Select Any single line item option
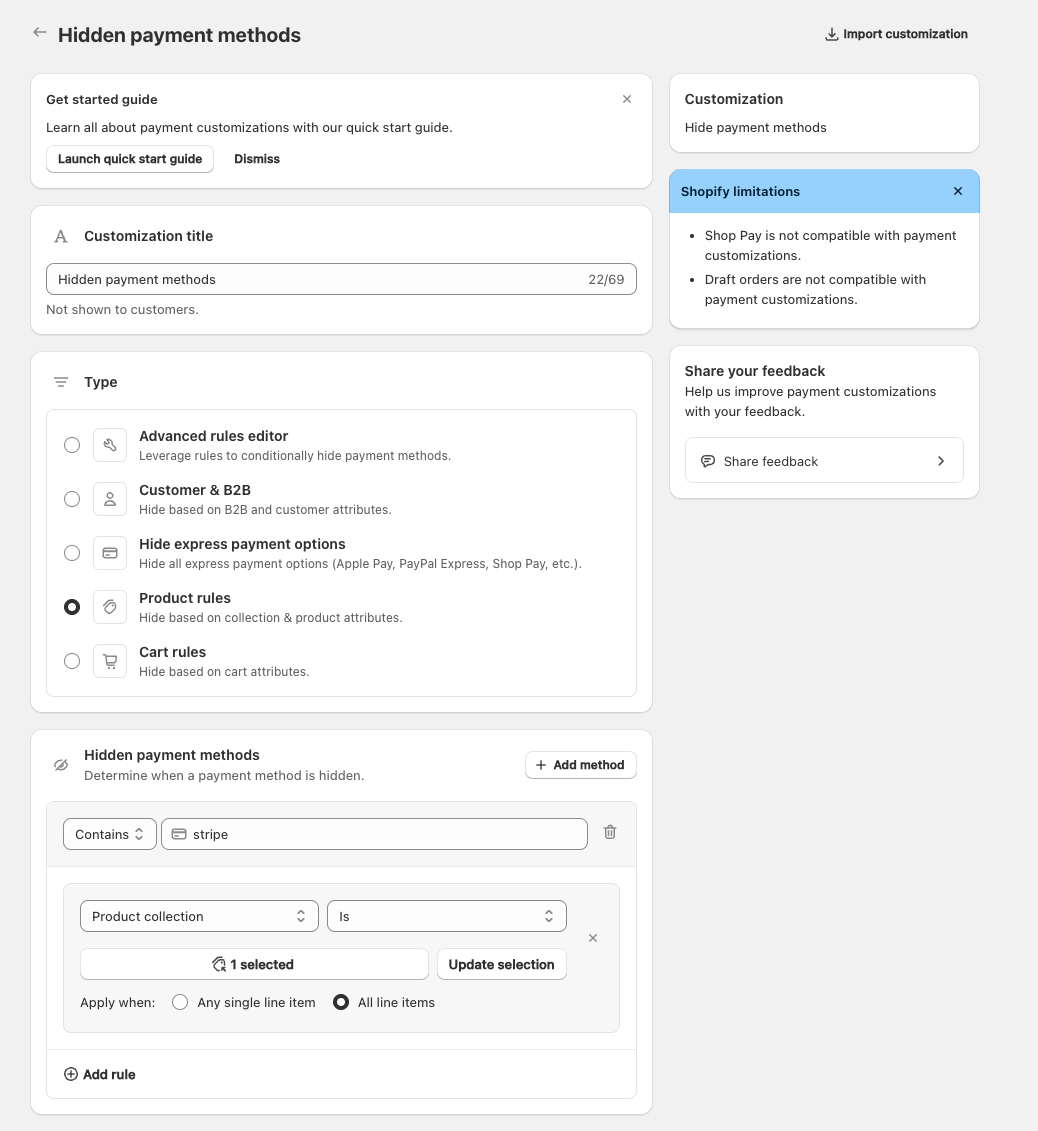Screen dimensions: 1038x1131 180,1002
